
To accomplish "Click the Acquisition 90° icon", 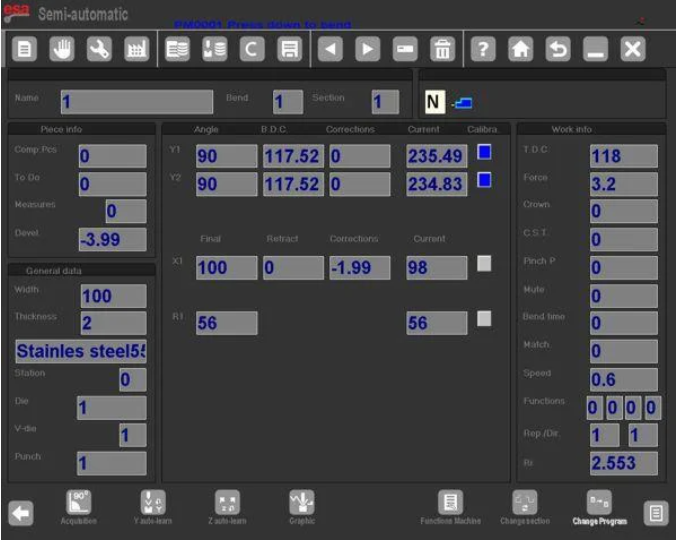I will pyautogui.click(x=80, y=505).
